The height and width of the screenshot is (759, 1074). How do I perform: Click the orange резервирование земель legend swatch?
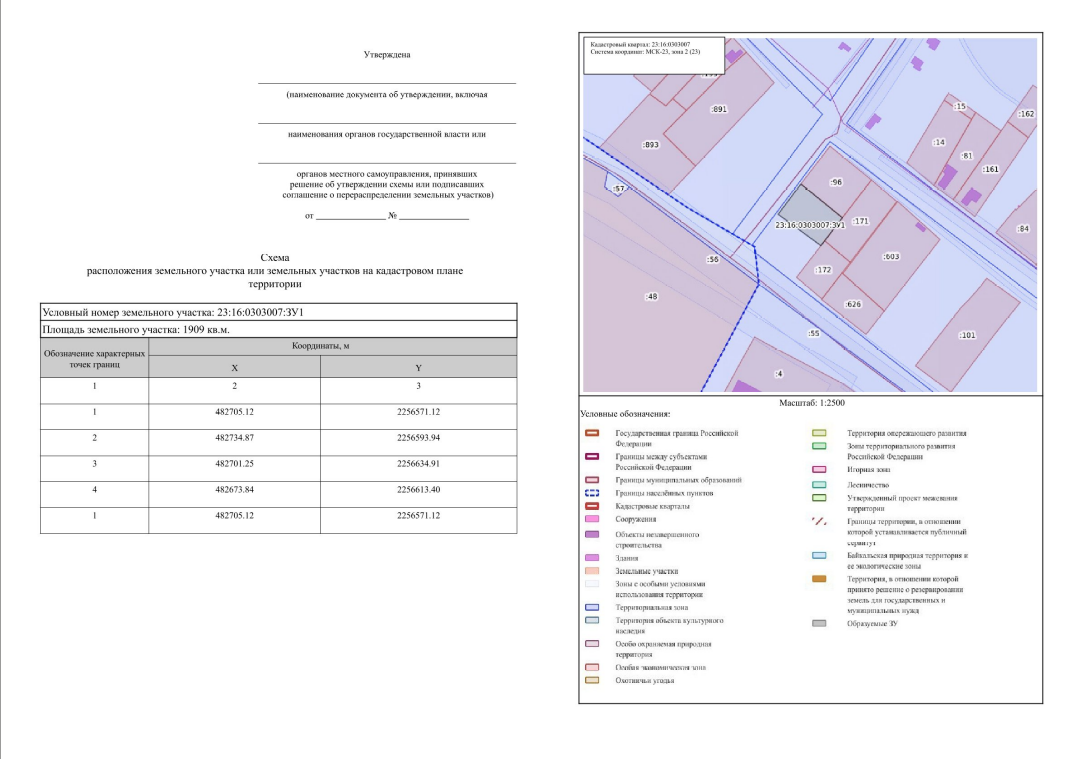pos(819,579)
